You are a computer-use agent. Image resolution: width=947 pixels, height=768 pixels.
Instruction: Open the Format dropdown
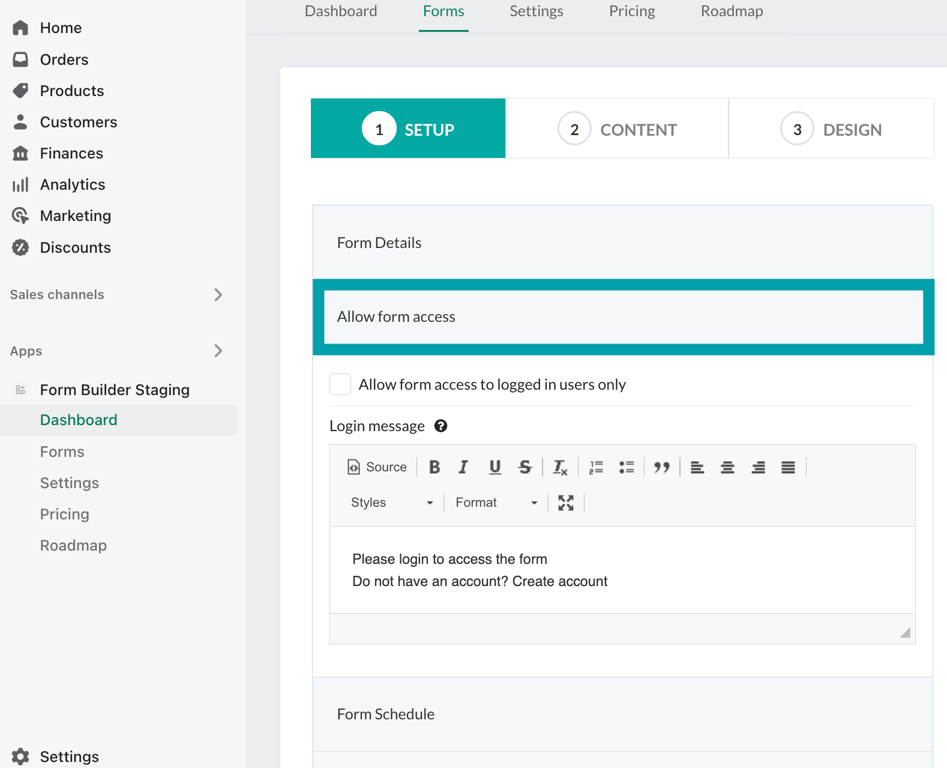pyautogui.click(x=496, y=503)
